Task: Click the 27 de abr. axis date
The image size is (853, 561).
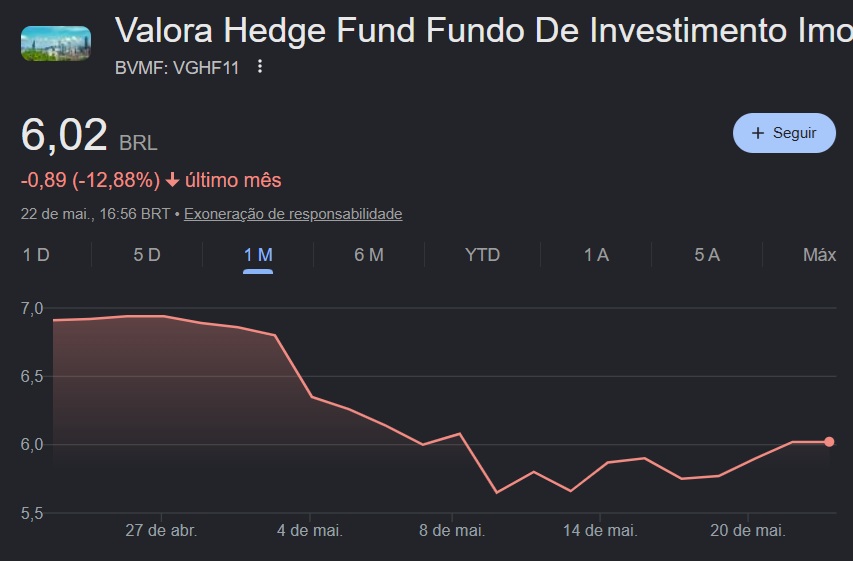Action: 161,530
